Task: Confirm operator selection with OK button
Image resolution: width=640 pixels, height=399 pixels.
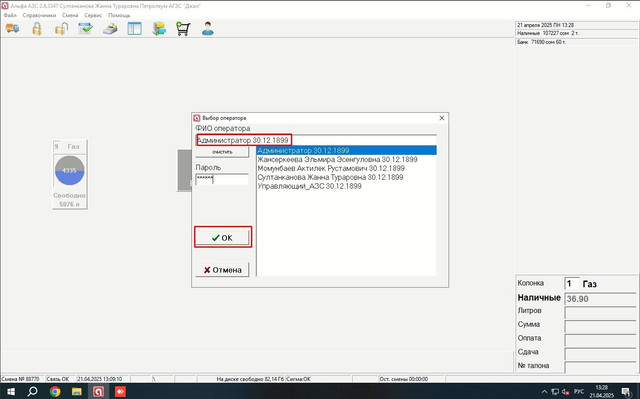Action: click(x=222, y=238)
